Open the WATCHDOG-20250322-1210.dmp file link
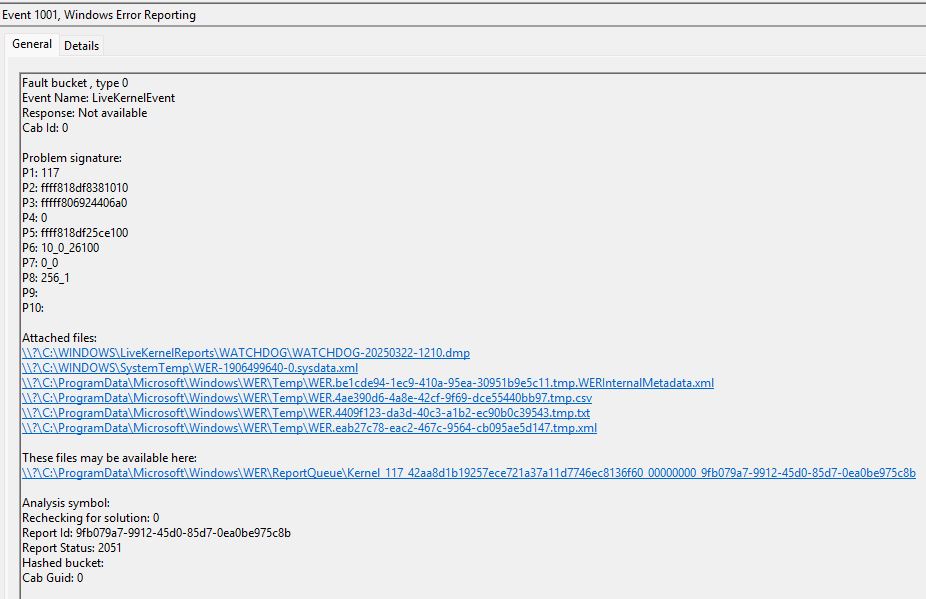The width and height of the screenshot is (926, 599). point(246,353)
